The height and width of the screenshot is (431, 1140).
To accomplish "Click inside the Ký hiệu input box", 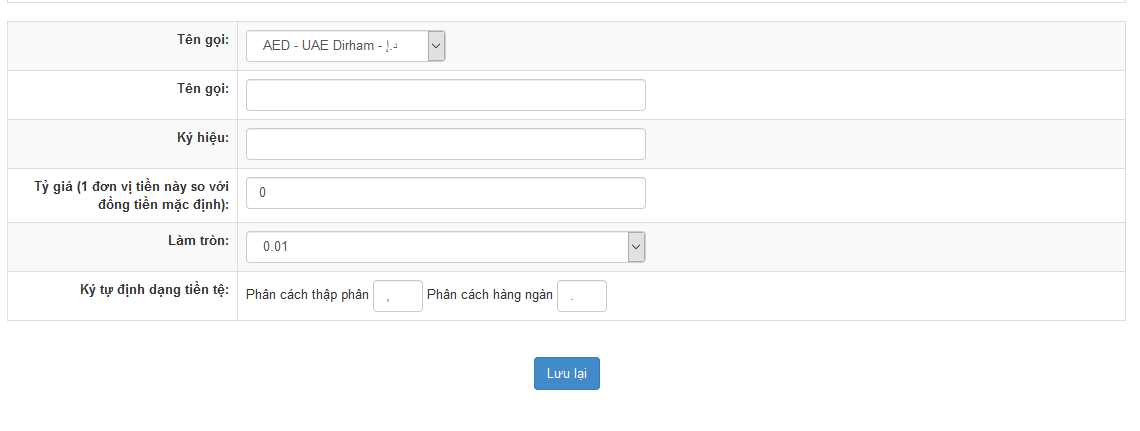I will click(x=445, y=144).
